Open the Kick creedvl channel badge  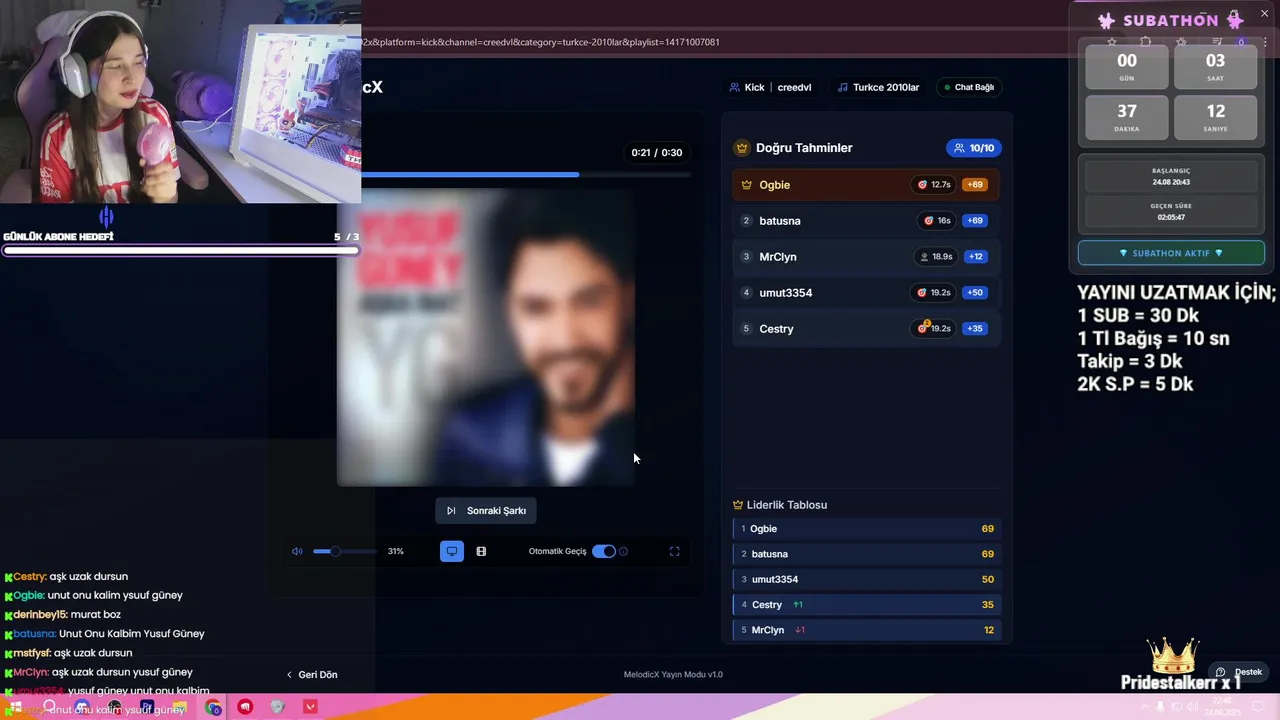pos(771,87)
